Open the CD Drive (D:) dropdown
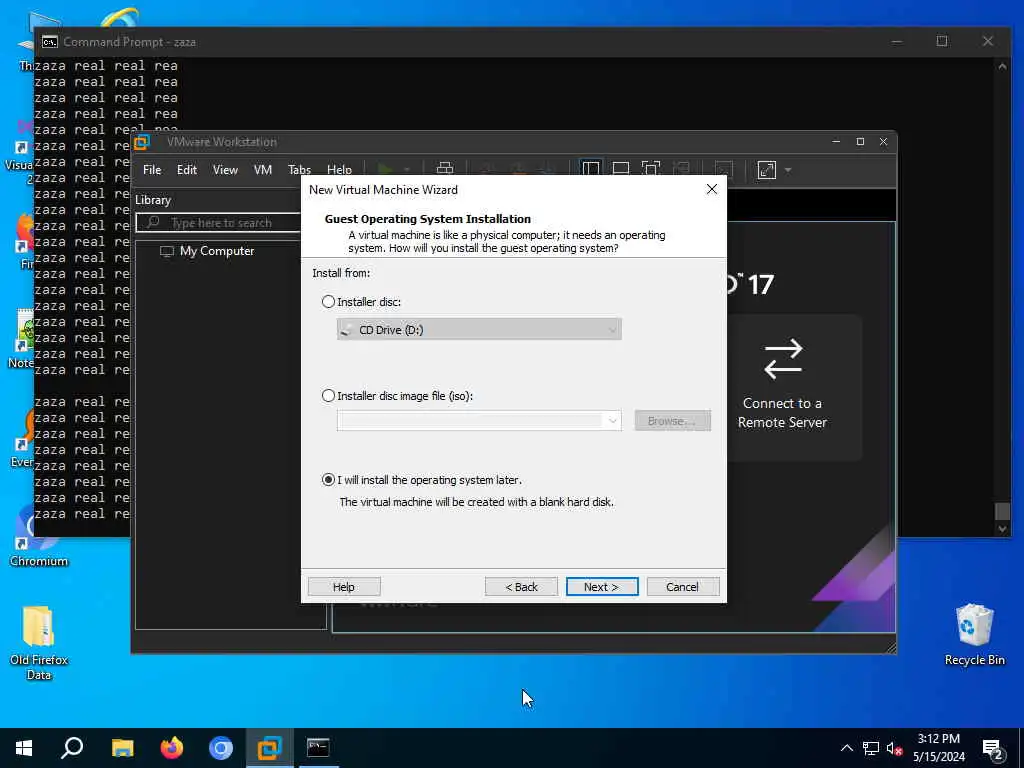Image resolution: width=1024 pixels, height=768 pixels. point(479,330)
